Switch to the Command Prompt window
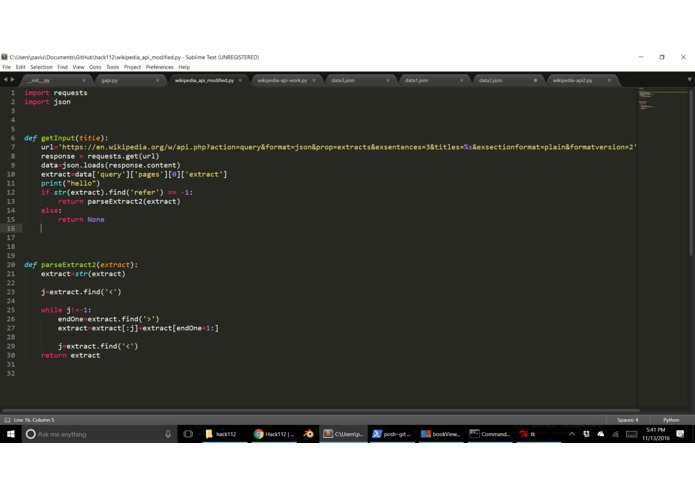The height and width of the screenshot is (494, 695). [489, 434]
